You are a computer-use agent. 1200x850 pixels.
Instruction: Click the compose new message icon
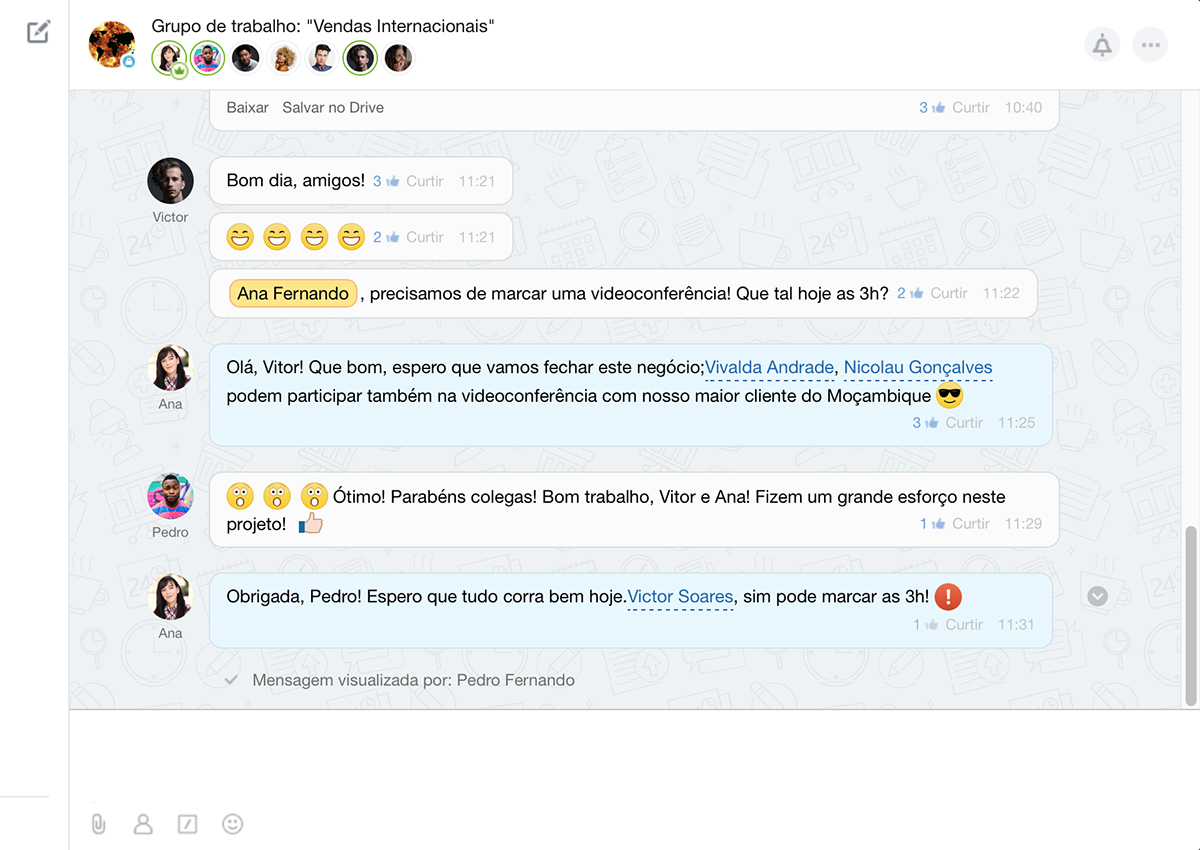coord(38,32)
